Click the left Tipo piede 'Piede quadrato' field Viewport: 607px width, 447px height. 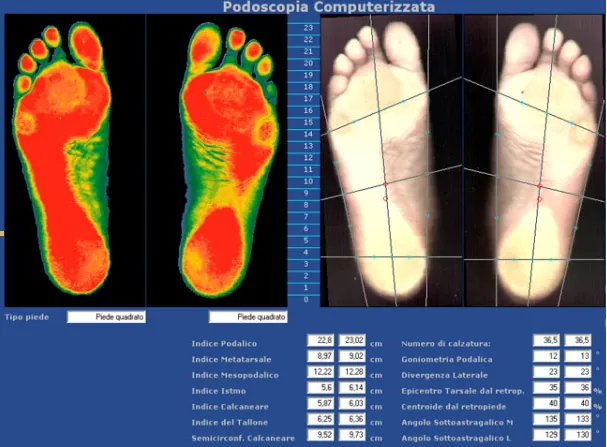[x=107, y=317]
